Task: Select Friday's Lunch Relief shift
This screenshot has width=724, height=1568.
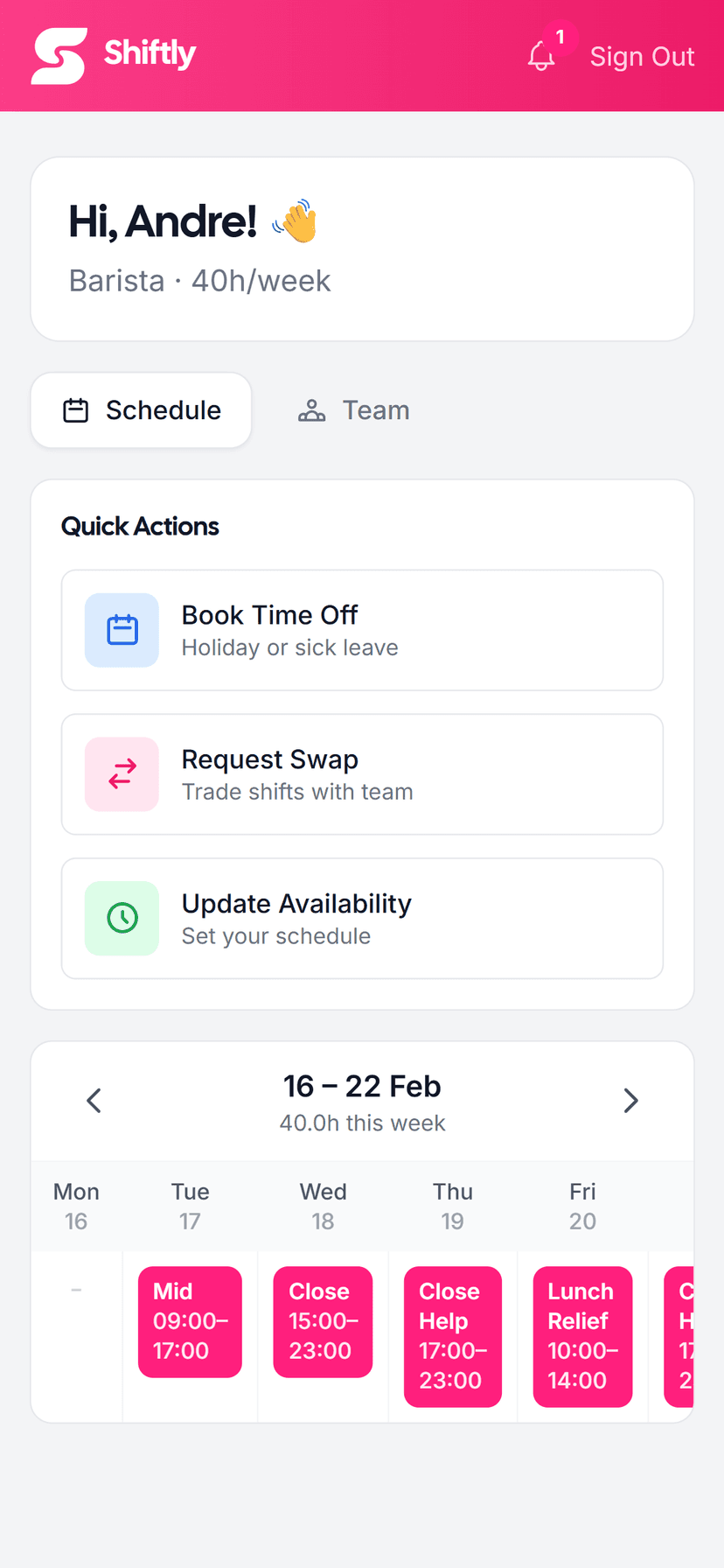Action: 582,1336
